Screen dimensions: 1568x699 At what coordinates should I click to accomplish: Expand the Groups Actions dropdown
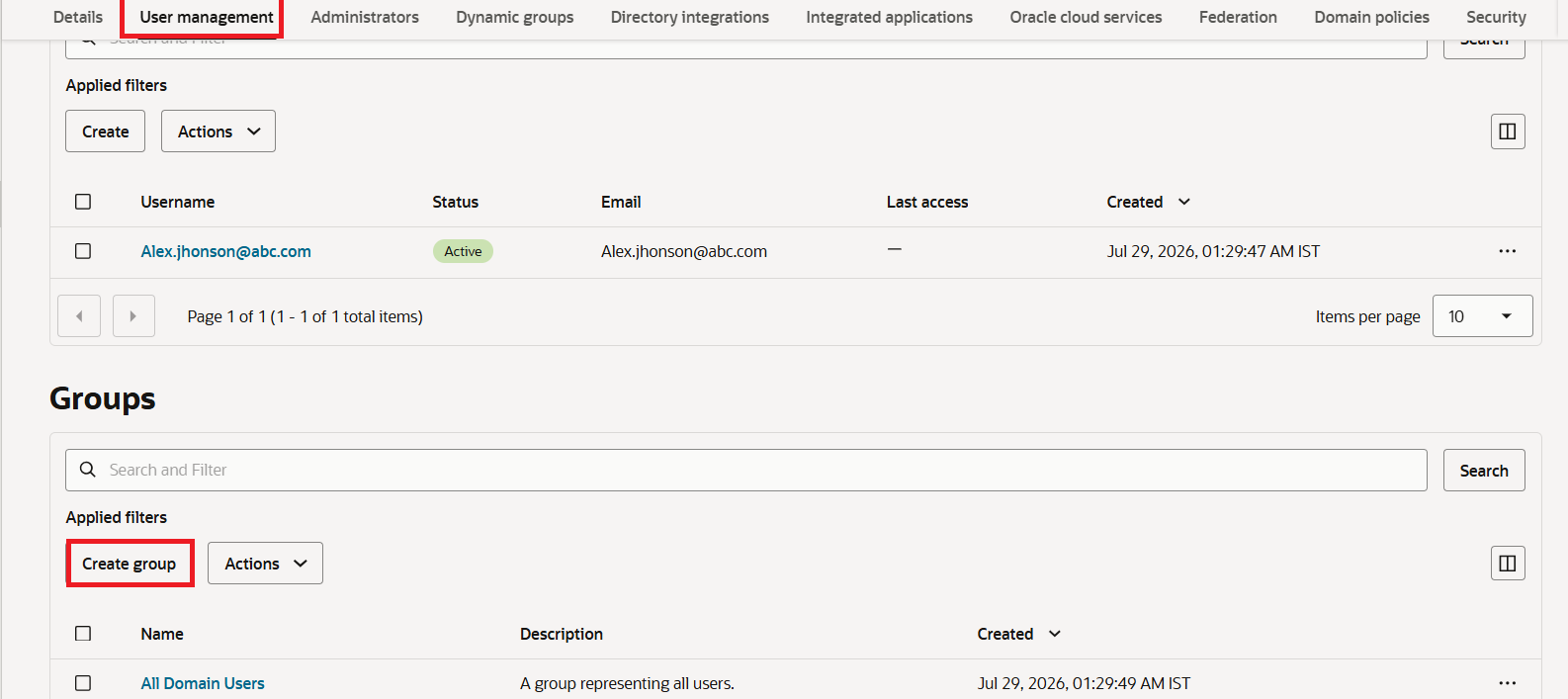pos(265,564)
